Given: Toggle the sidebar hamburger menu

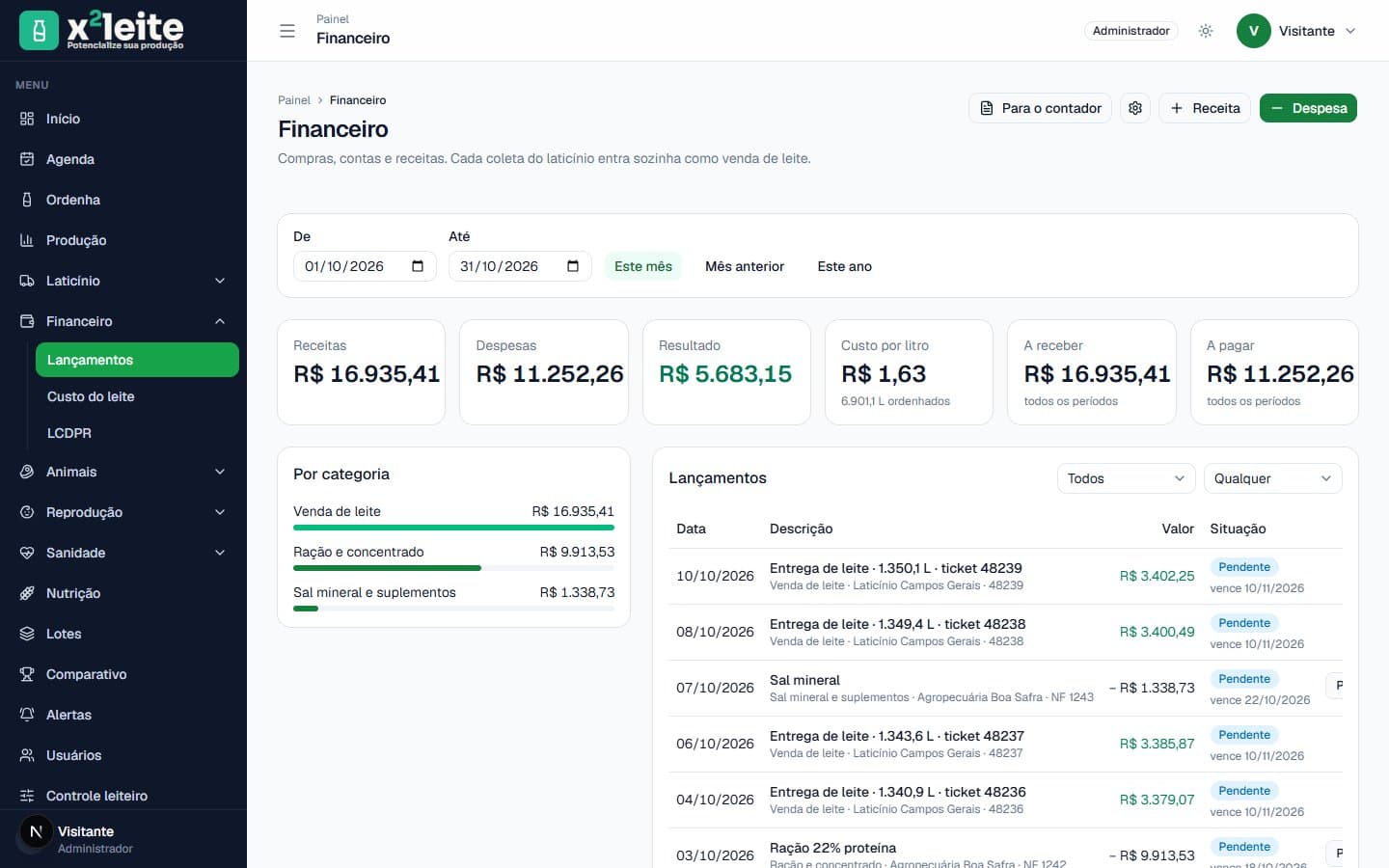Looking at the screenshot, I should pyautogui.click(x=287, y=31).
